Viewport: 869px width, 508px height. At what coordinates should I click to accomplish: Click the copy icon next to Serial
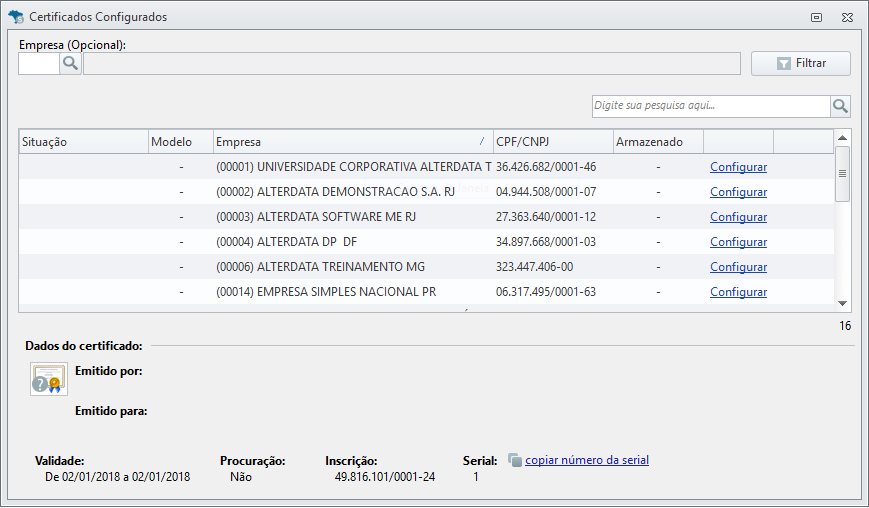pos(515,460)
